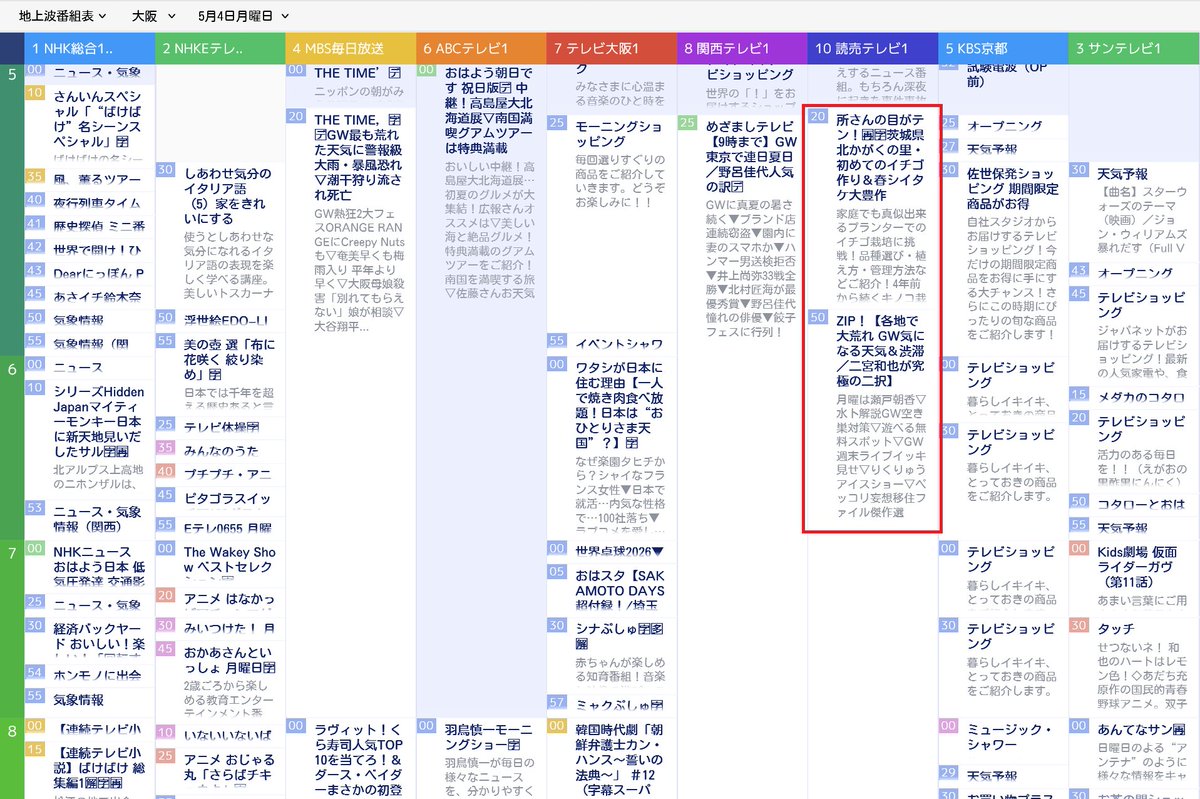Open the Eテレ0655 program entry
Image resolution: width=1200 pixels, height=799 pixels.
pos(230,526)
